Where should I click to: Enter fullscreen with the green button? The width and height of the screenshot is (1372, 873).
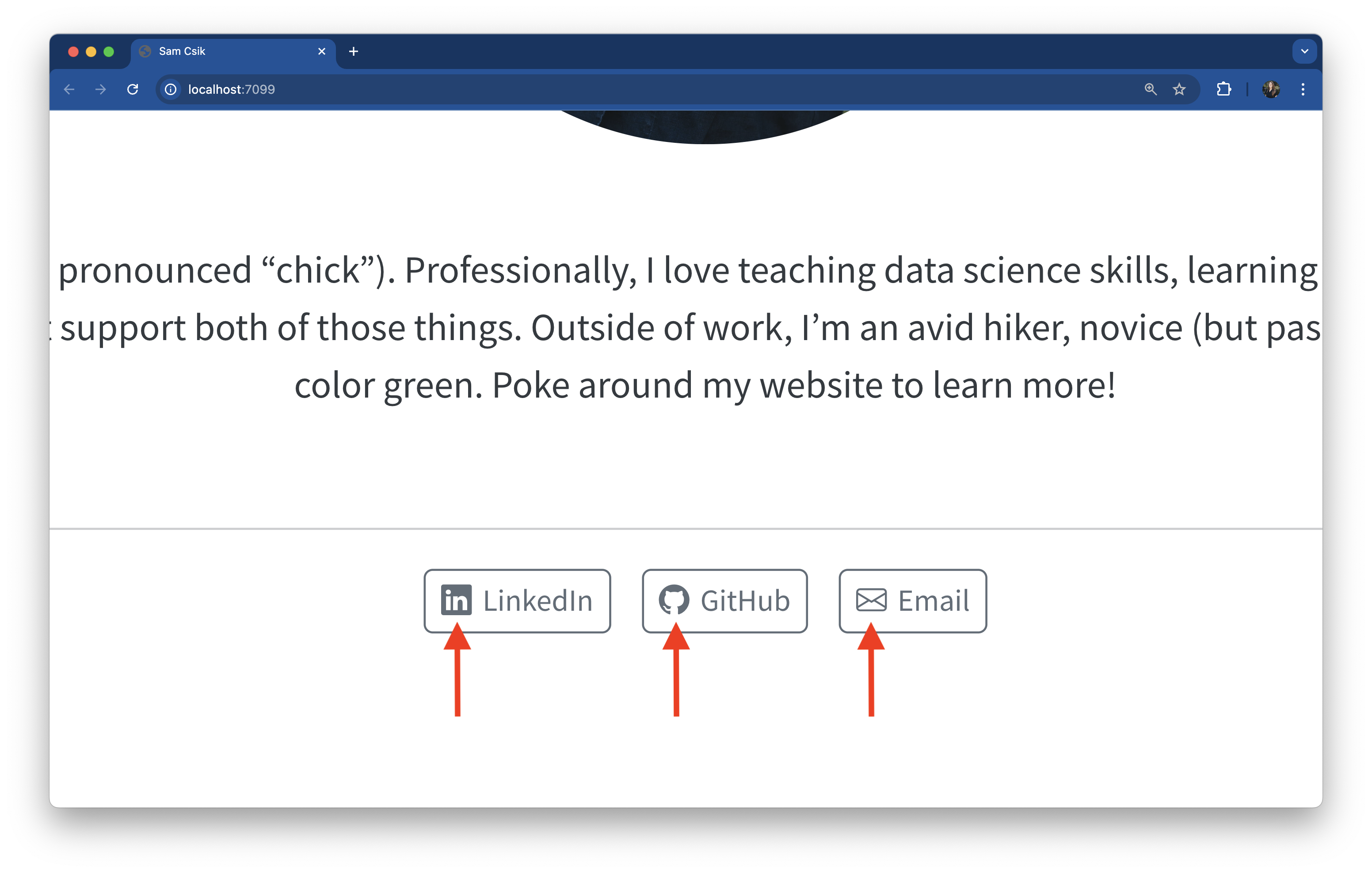109,52
